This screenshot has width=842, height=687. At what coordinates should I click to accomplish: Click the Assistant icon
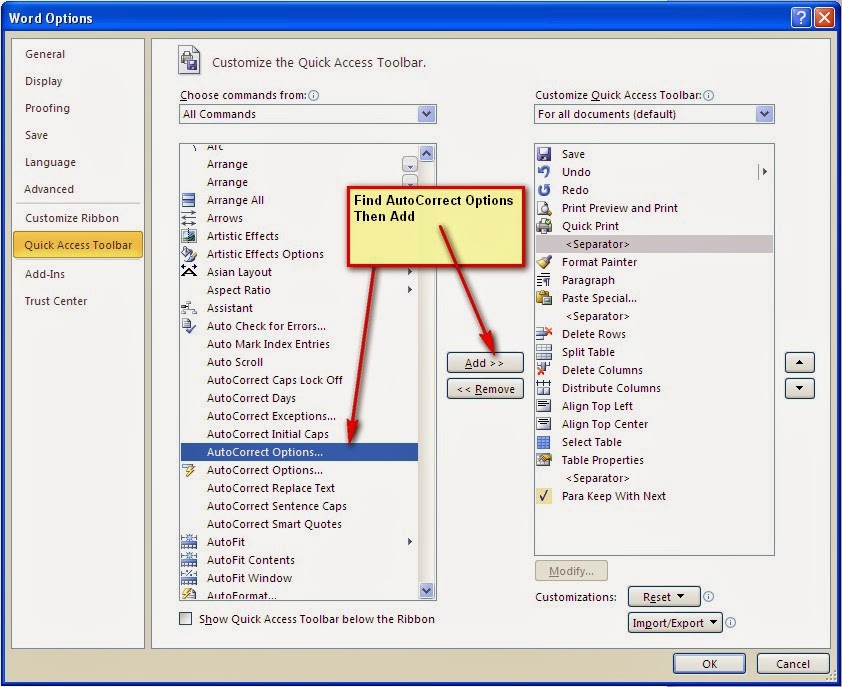pyautogui.click(x=188, y=308)
